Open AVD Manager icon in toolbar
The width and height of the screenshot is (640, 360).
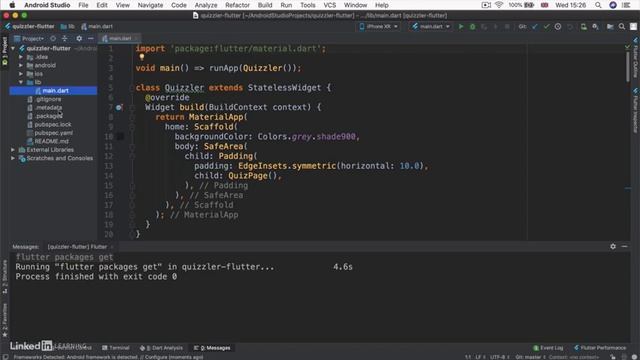pyautogui.click(x=584, y=27)
